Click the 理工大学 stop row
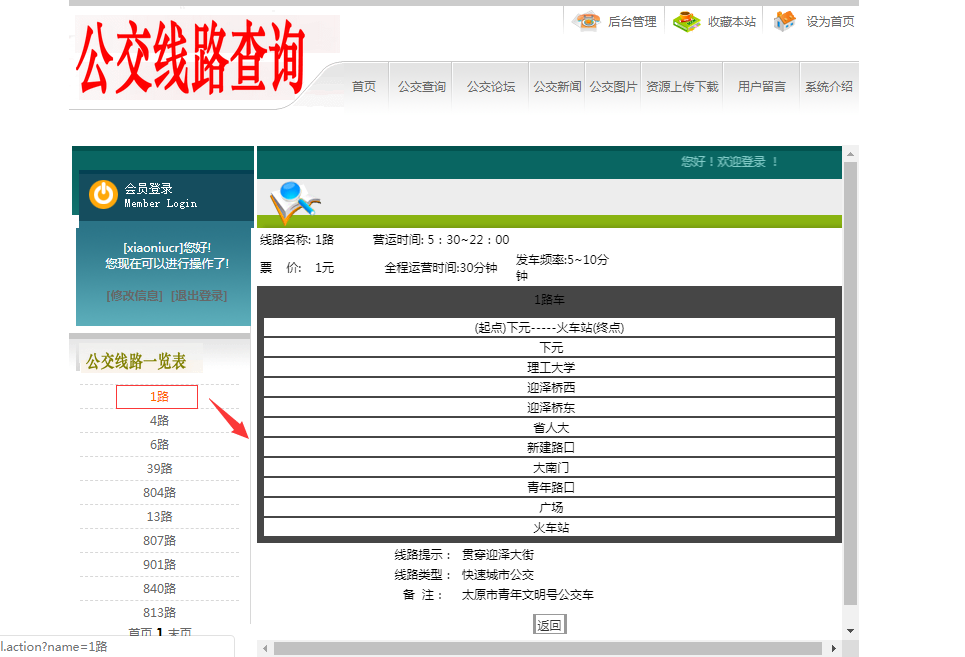This screenshot has height=657, width=965. [550, 367]
